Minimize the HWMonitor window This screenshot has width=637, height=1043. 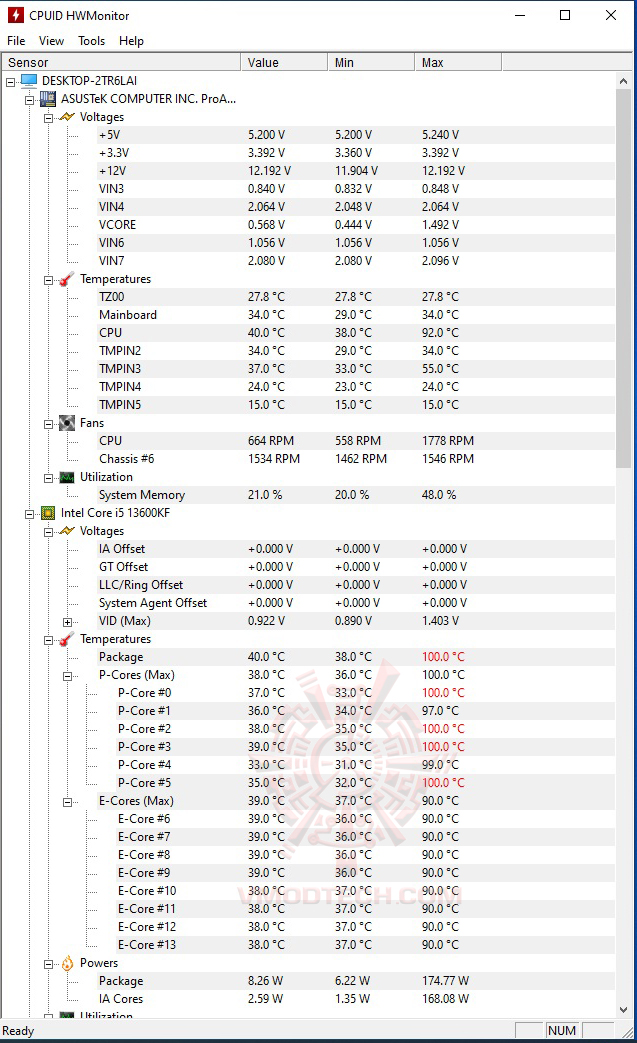(520, 15)
